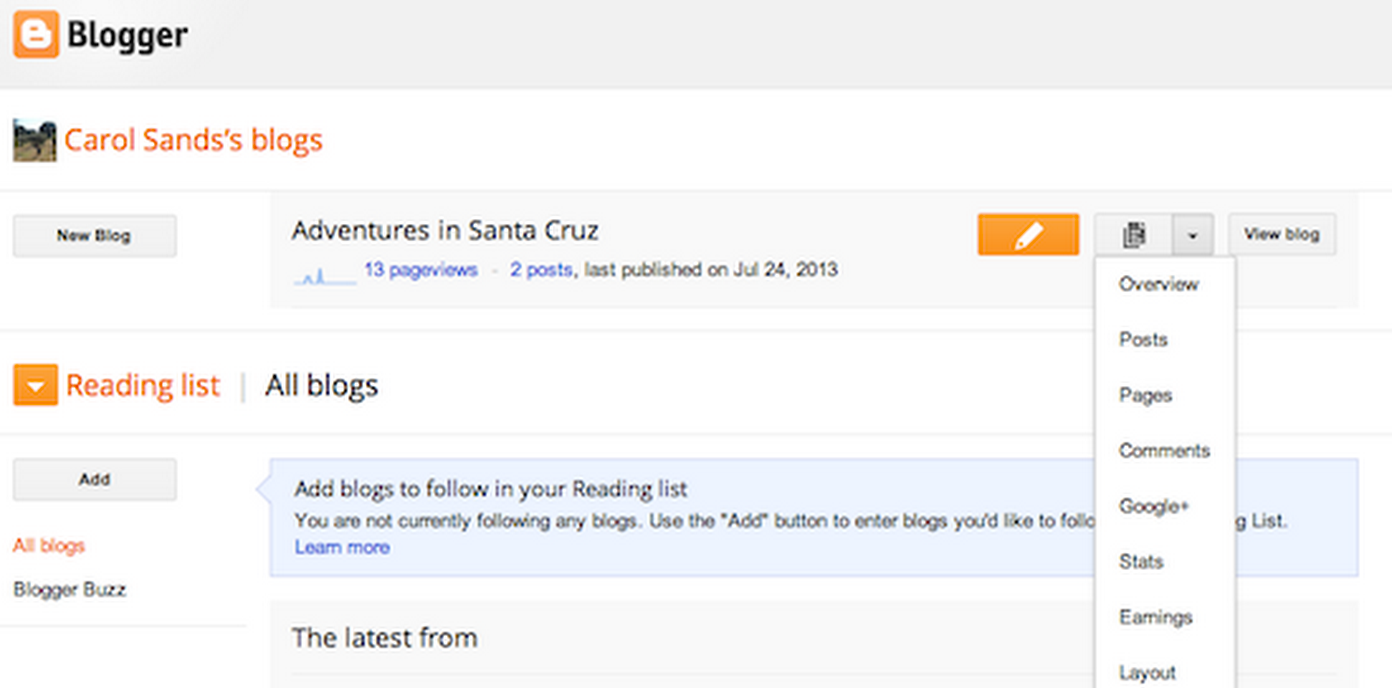Open Stats from the dropdown menu
This screenshot has height=688, width=1392.
[1141, 562]
